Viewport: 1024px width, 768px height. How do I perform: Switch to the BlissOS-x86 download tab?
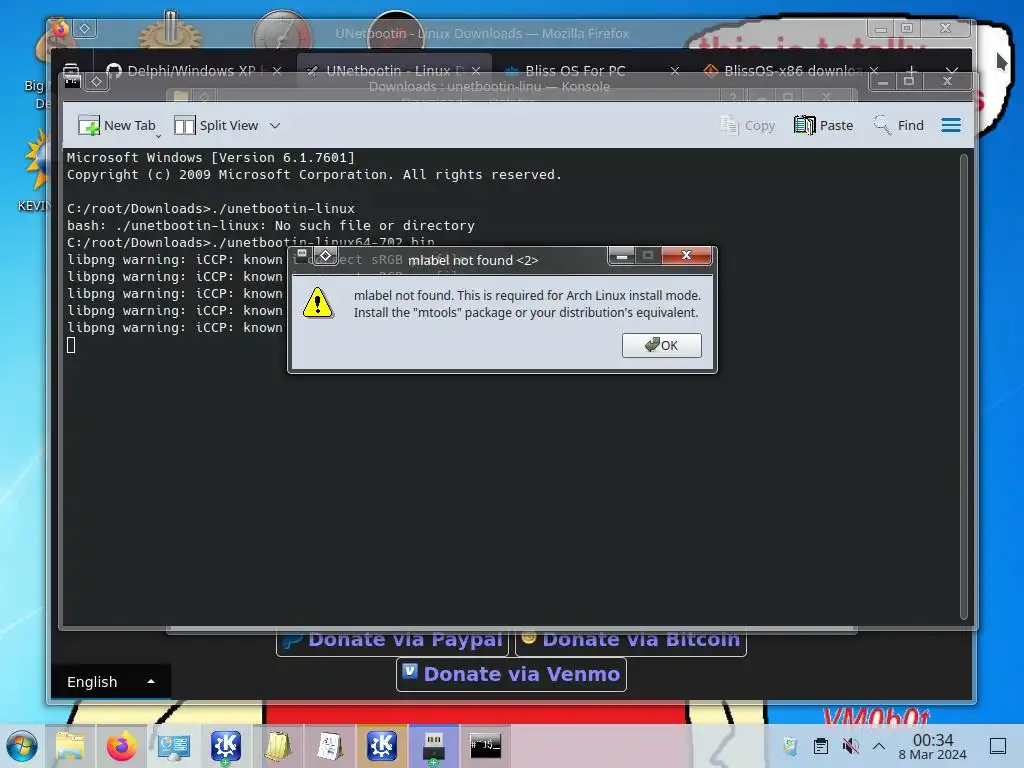[793, 71]
